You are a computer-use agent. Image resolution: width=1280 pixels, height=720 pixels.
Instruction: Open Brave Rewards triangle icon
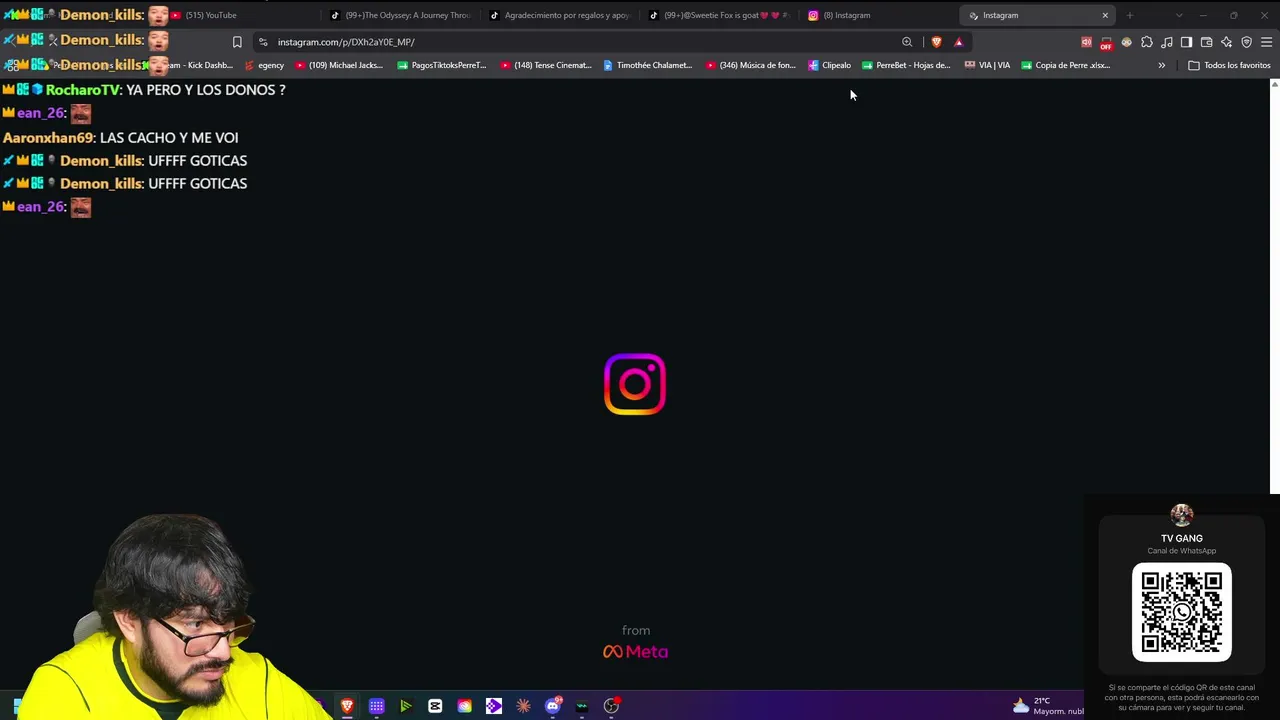click(958, 42)
